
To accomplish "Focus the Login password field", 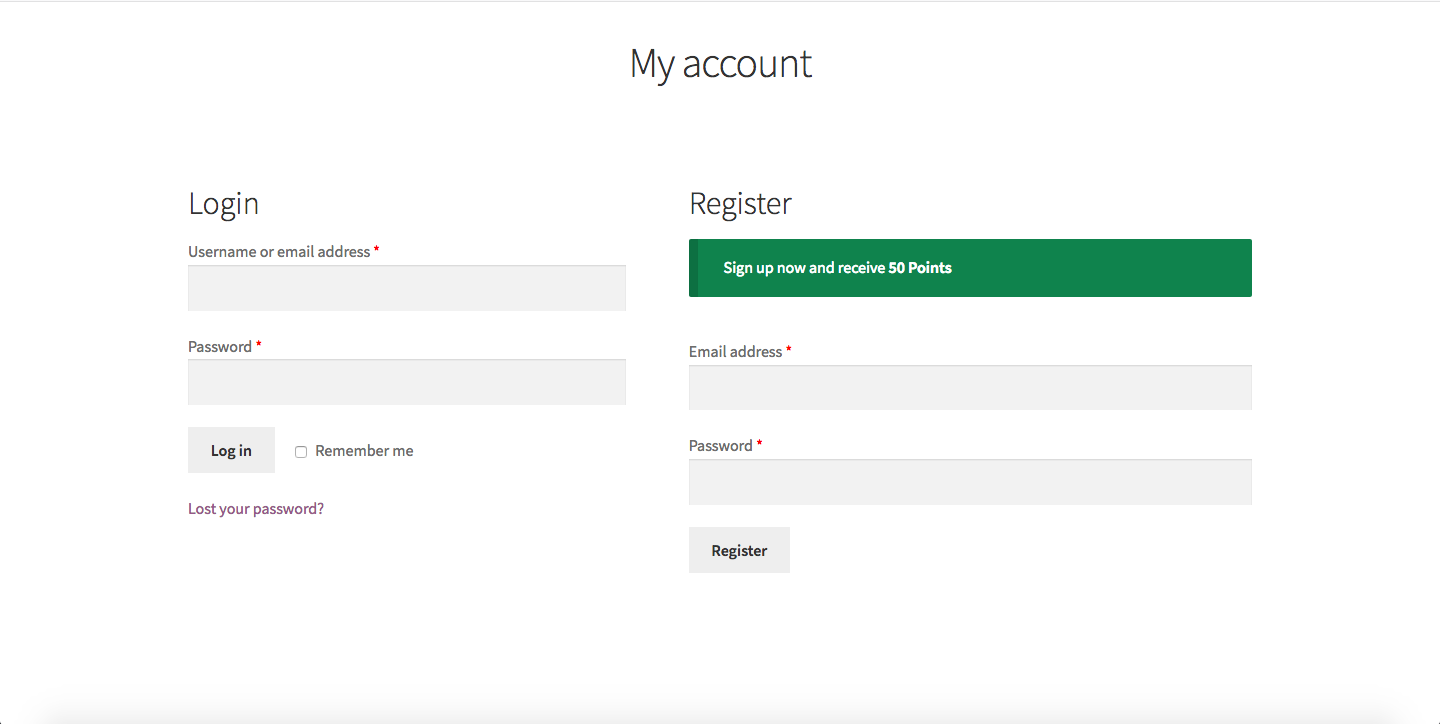I will pyautogui.click(x=407, y=382).
